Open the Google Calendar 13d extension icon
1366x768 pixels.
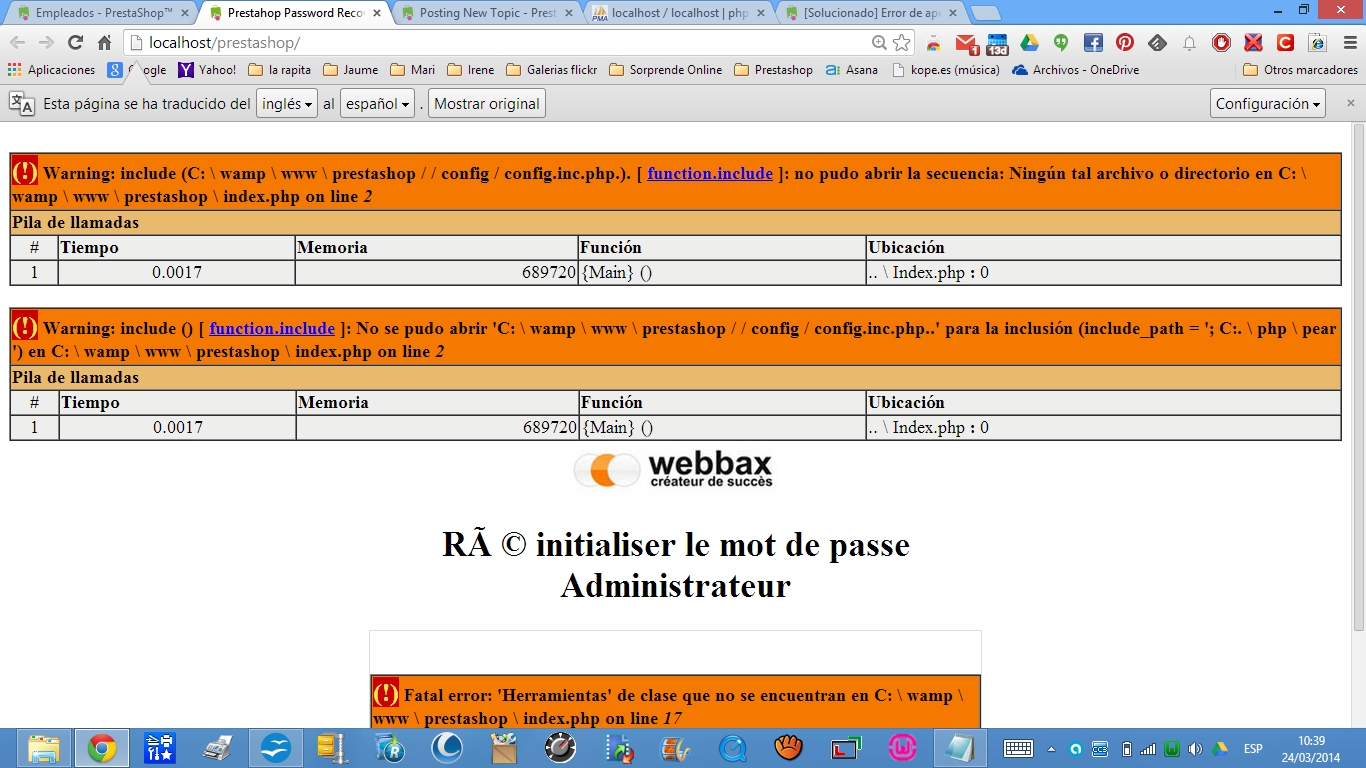click(x=997, y=43)
